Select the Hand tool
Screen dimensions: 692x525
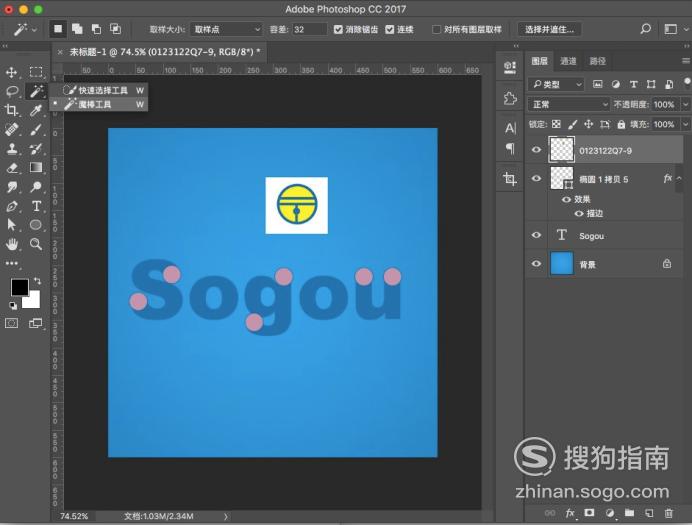pyautogui.click(x=12, y=244)
